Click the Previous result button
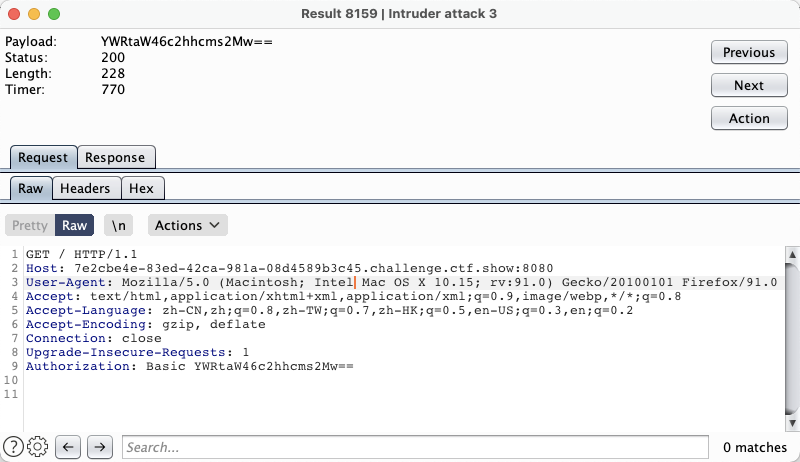Viewport: 800px width, 462px height. tap(749, 52)
